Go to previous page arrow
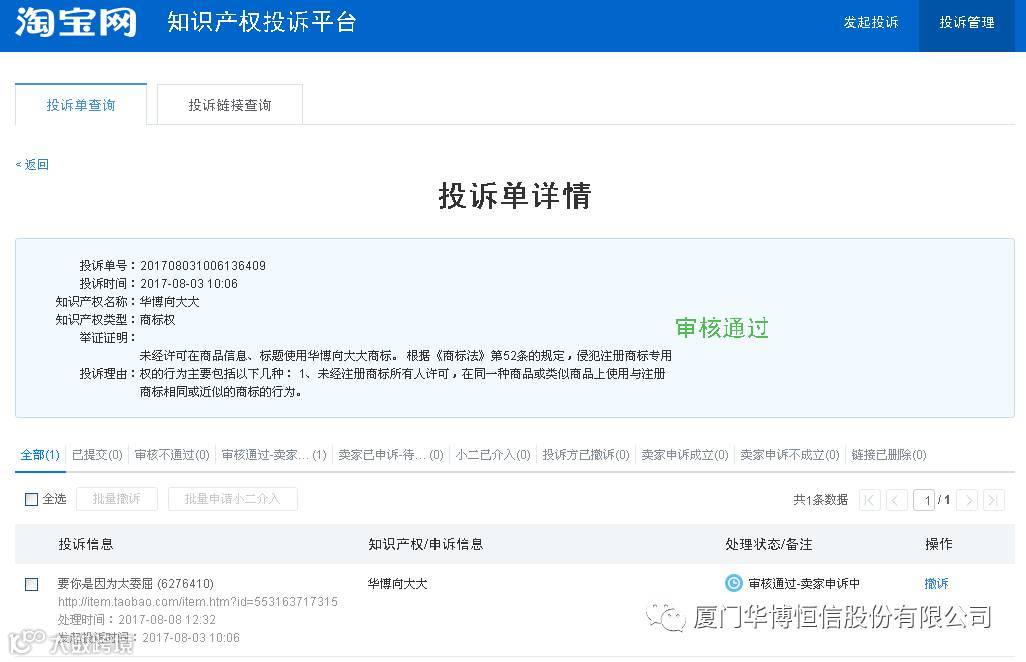Viewport: 1026px width, 662px height. pos(896,500)
